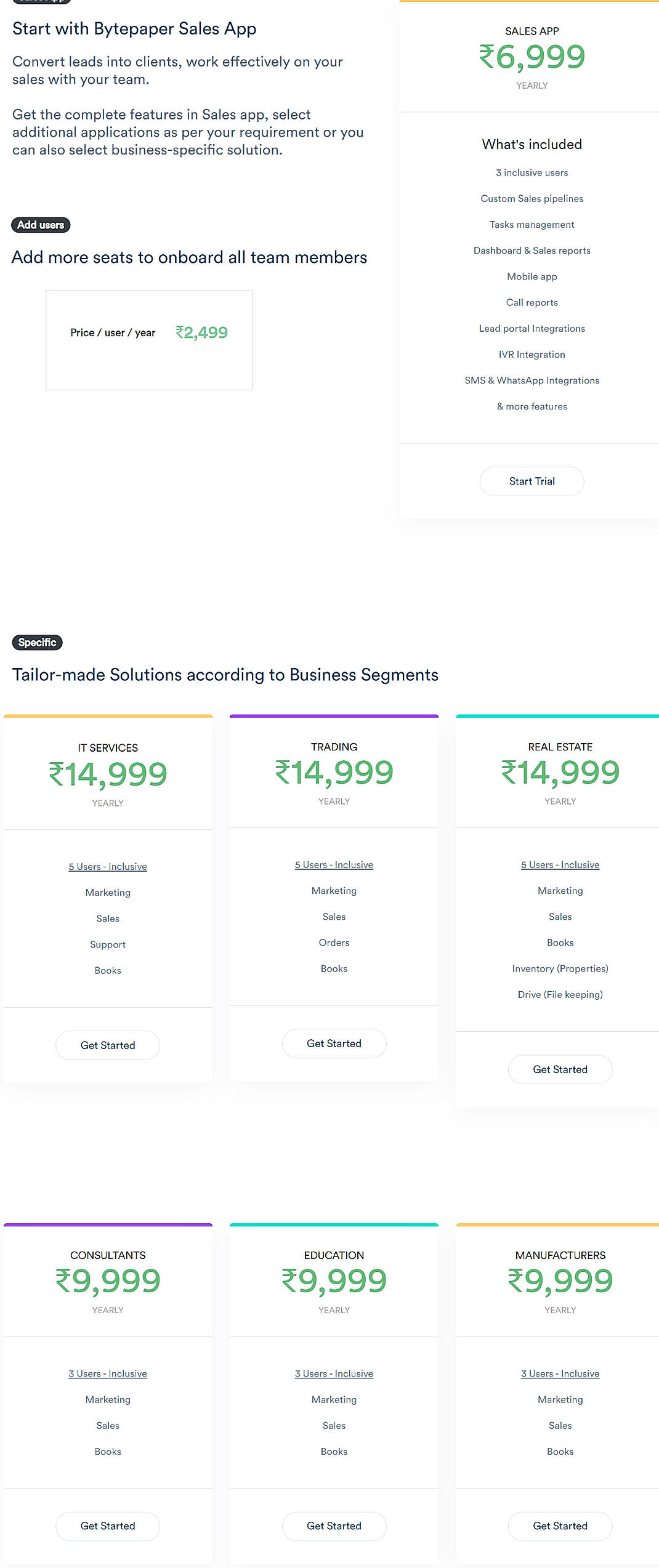Open the 5 Users - Inclusive link for IT Services
Image resolution: width=659 pixels, height=1568 pixels.
(107, 866)
